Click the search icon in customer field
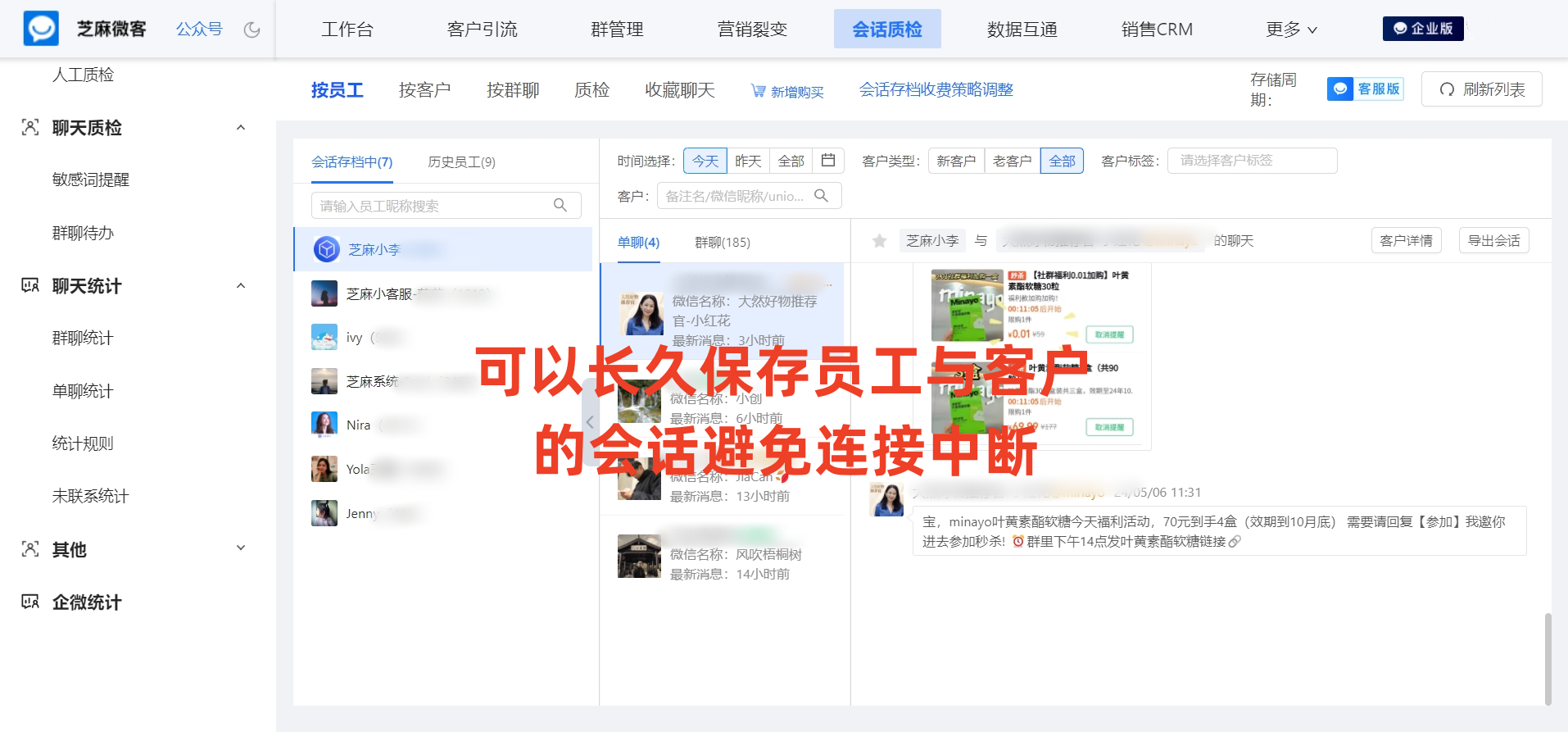This screenshot has height=732, width=1568. pos(821,196)
